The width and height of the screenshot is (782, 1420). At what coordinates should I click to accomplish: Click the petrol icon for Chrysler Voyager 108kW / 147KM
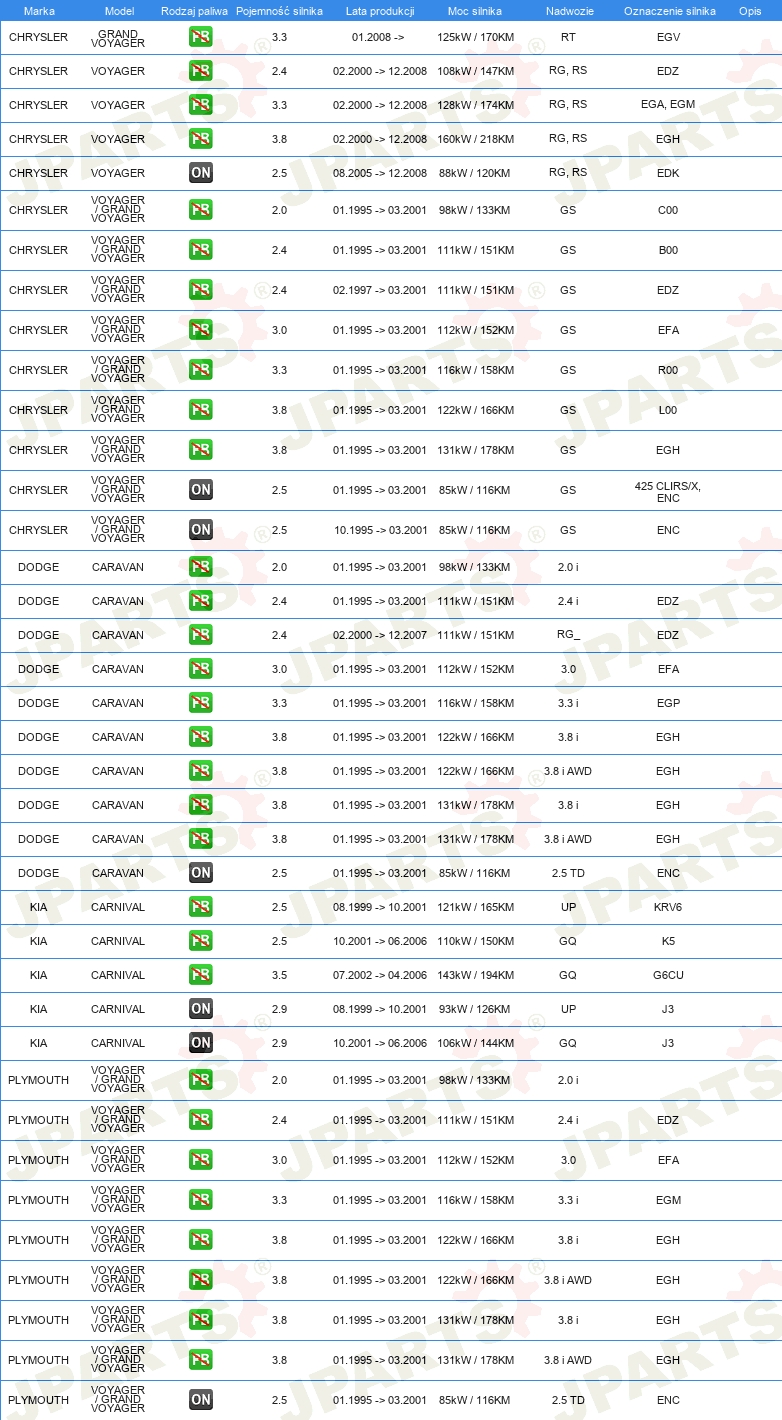pyautogui.click(x=201, y=71)
